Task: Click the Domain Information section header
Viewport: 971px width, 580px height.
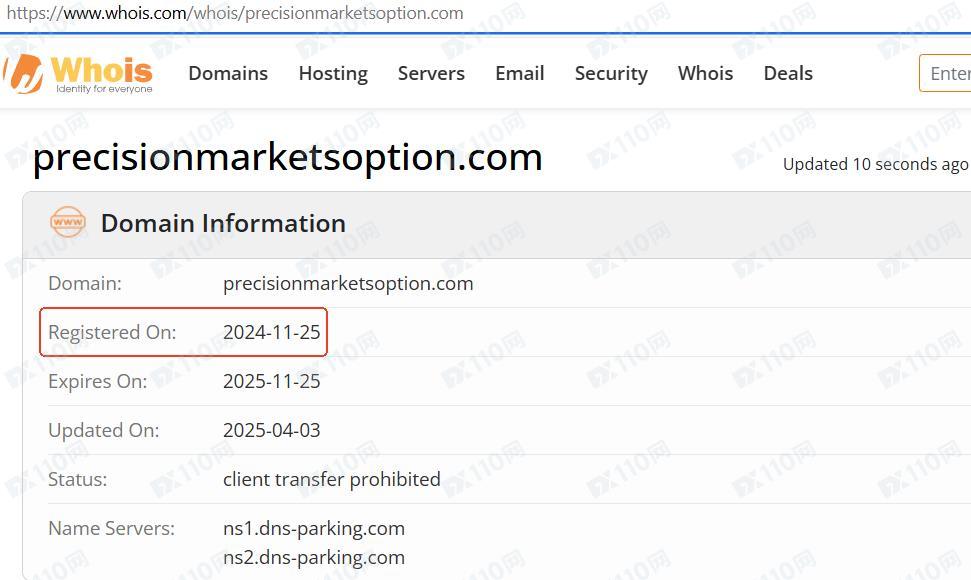Action: (223, 223)
